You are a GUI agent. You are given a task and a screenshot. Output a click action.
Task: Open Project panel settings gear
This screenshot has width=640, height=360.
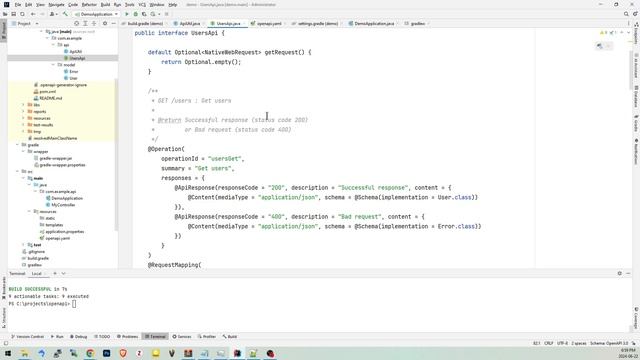point(105,24)
